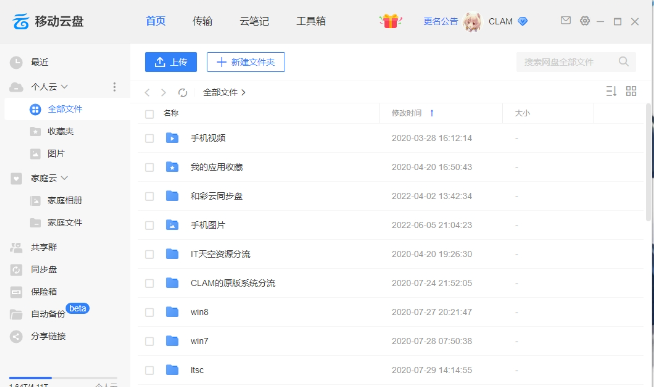Click the beta badge beside 自动备份
The image size is (655, 387).
click(x=78, y=308)
